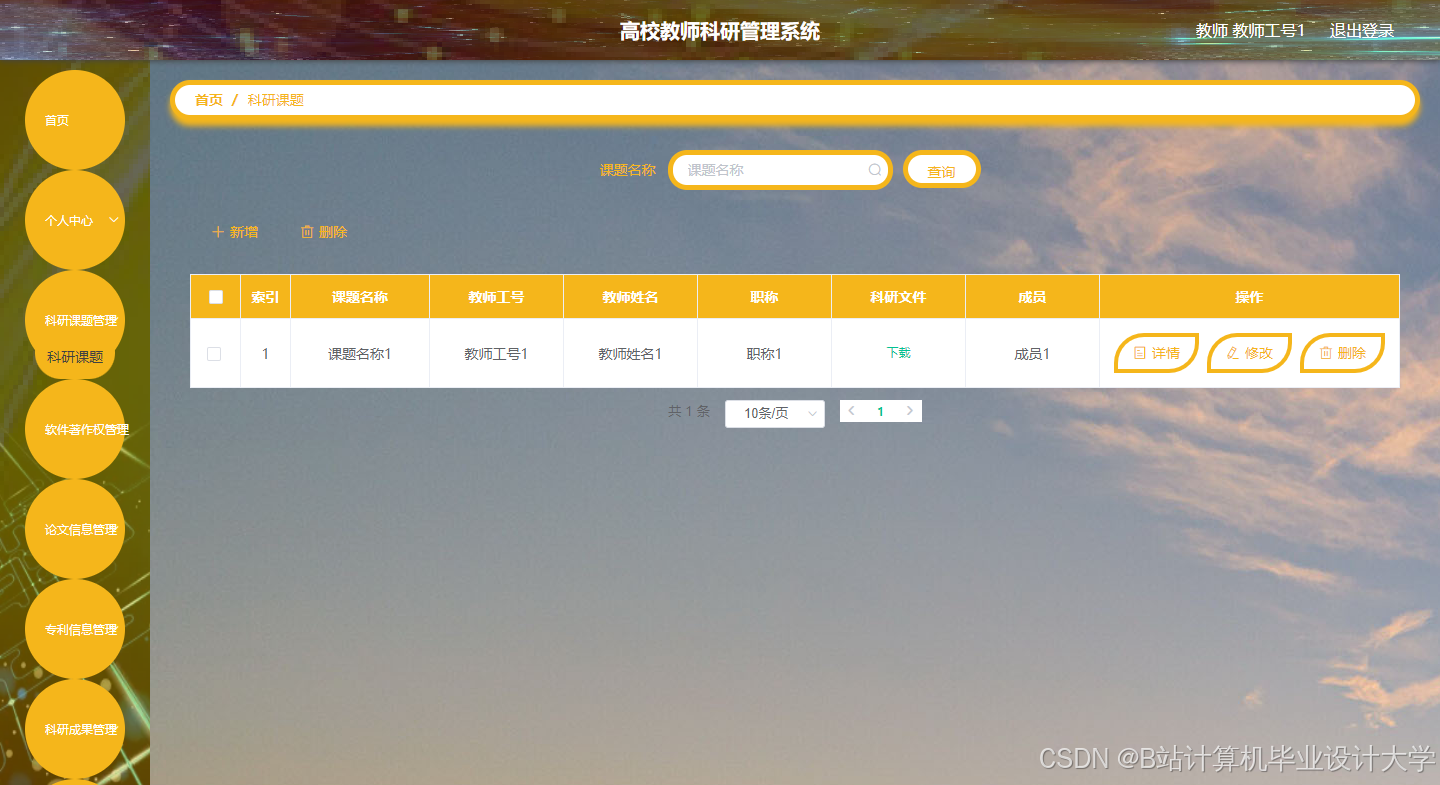Click the 成员 column header
The height and width of the screenshot is (785, 1440).
click(1032, 297)
